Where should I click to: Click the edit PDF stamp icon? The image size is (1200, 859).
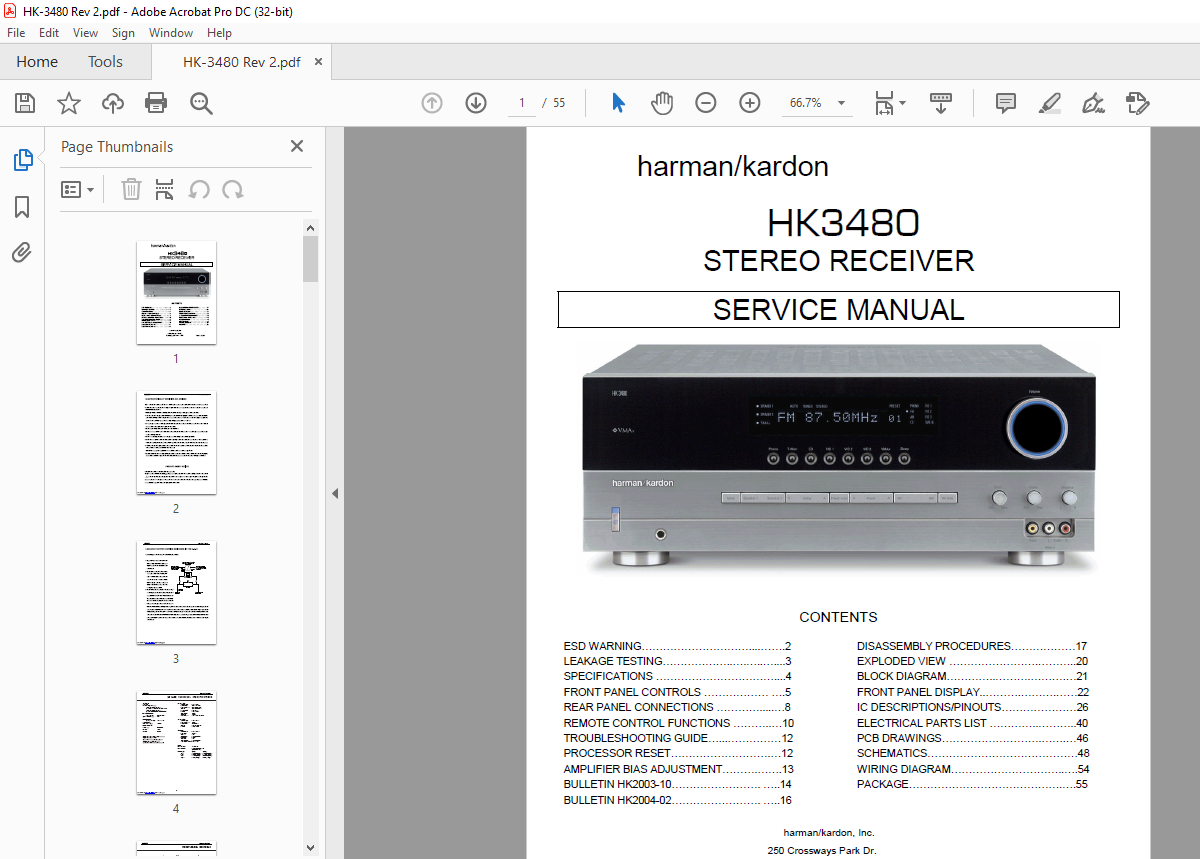(x=1137, y=103)
